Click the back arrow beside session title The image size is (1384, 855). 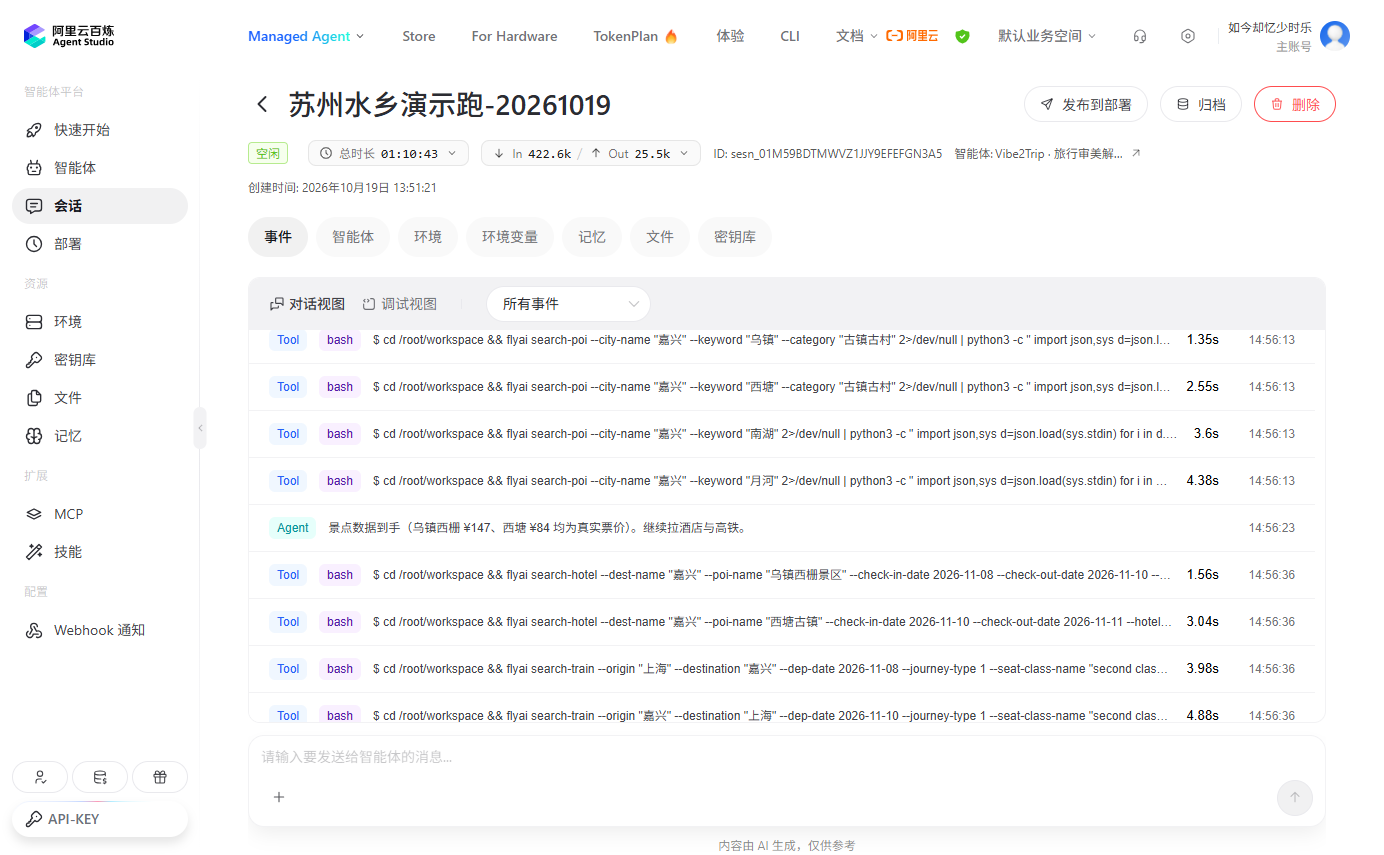click(262, 104)
